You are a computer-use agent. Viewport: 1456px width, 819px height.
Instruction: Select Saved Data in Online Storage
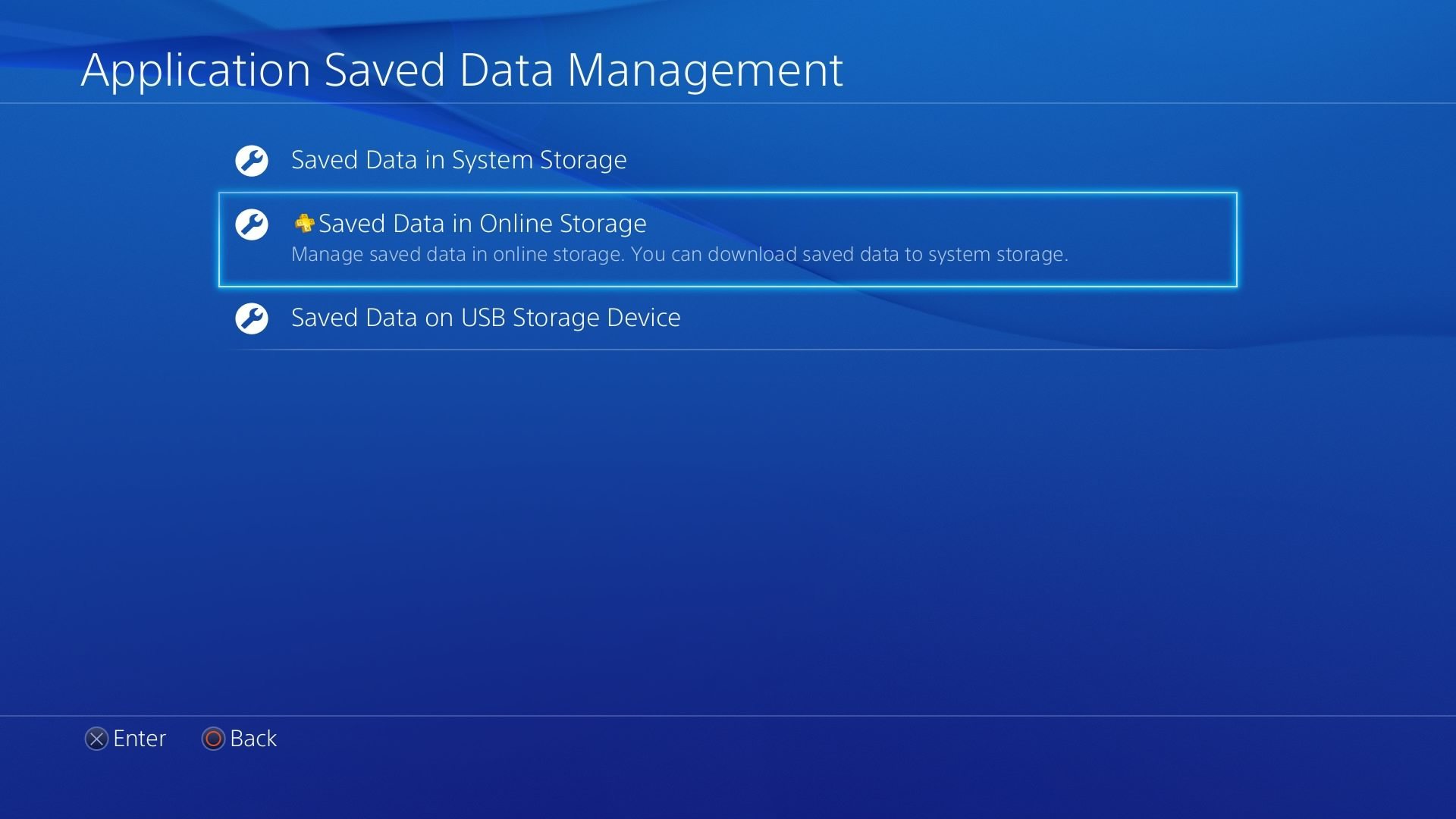tap(483, 224)
